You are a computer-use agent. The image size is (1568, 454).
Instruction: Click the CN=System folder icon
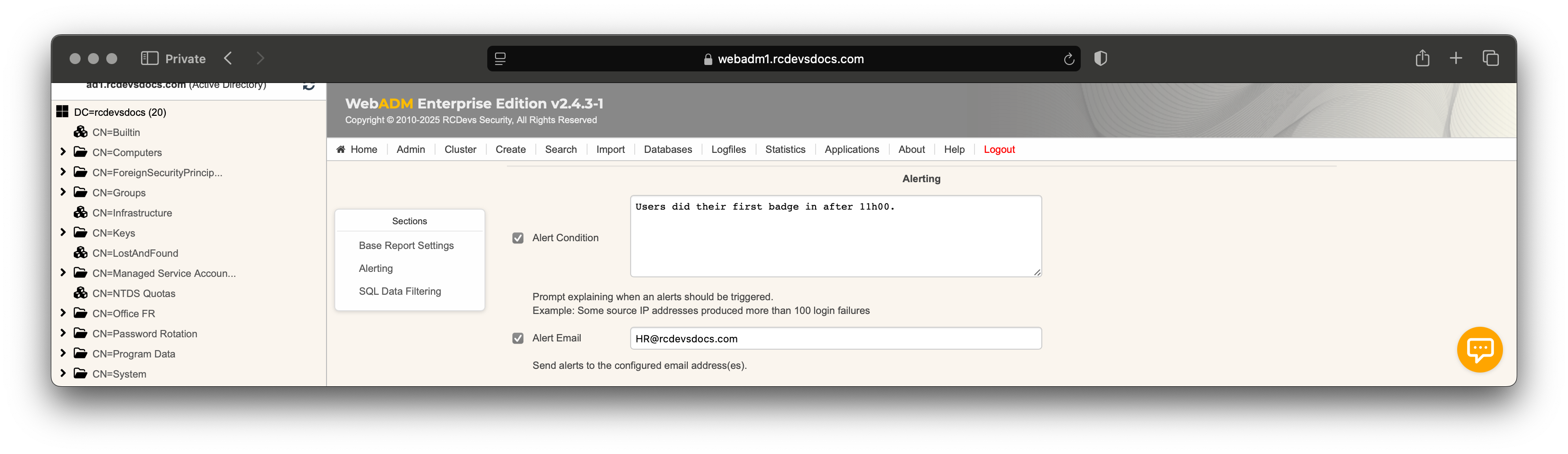(80, 373)
